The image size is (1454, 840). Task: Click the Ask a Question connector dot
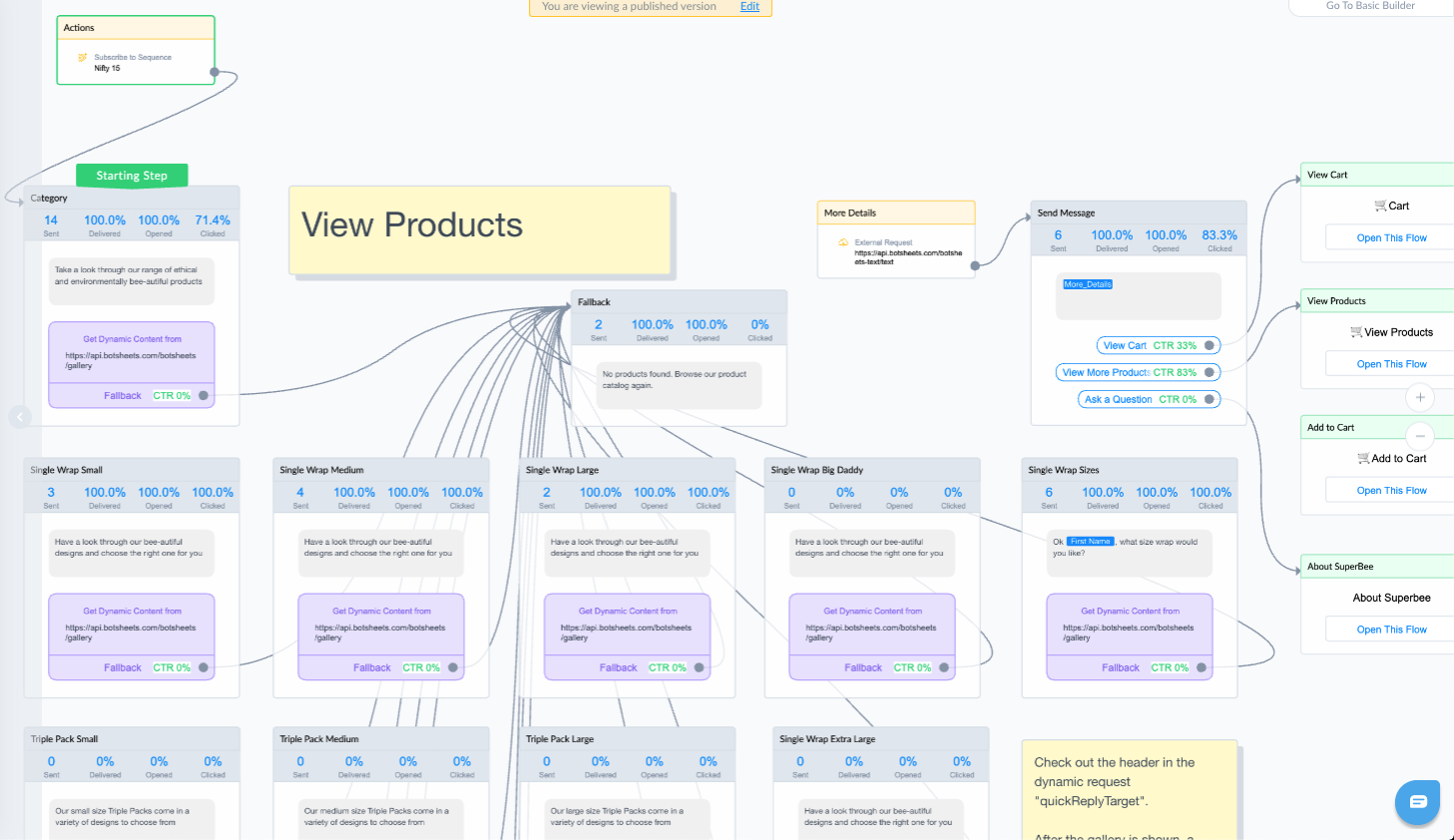click(1210, 399)
